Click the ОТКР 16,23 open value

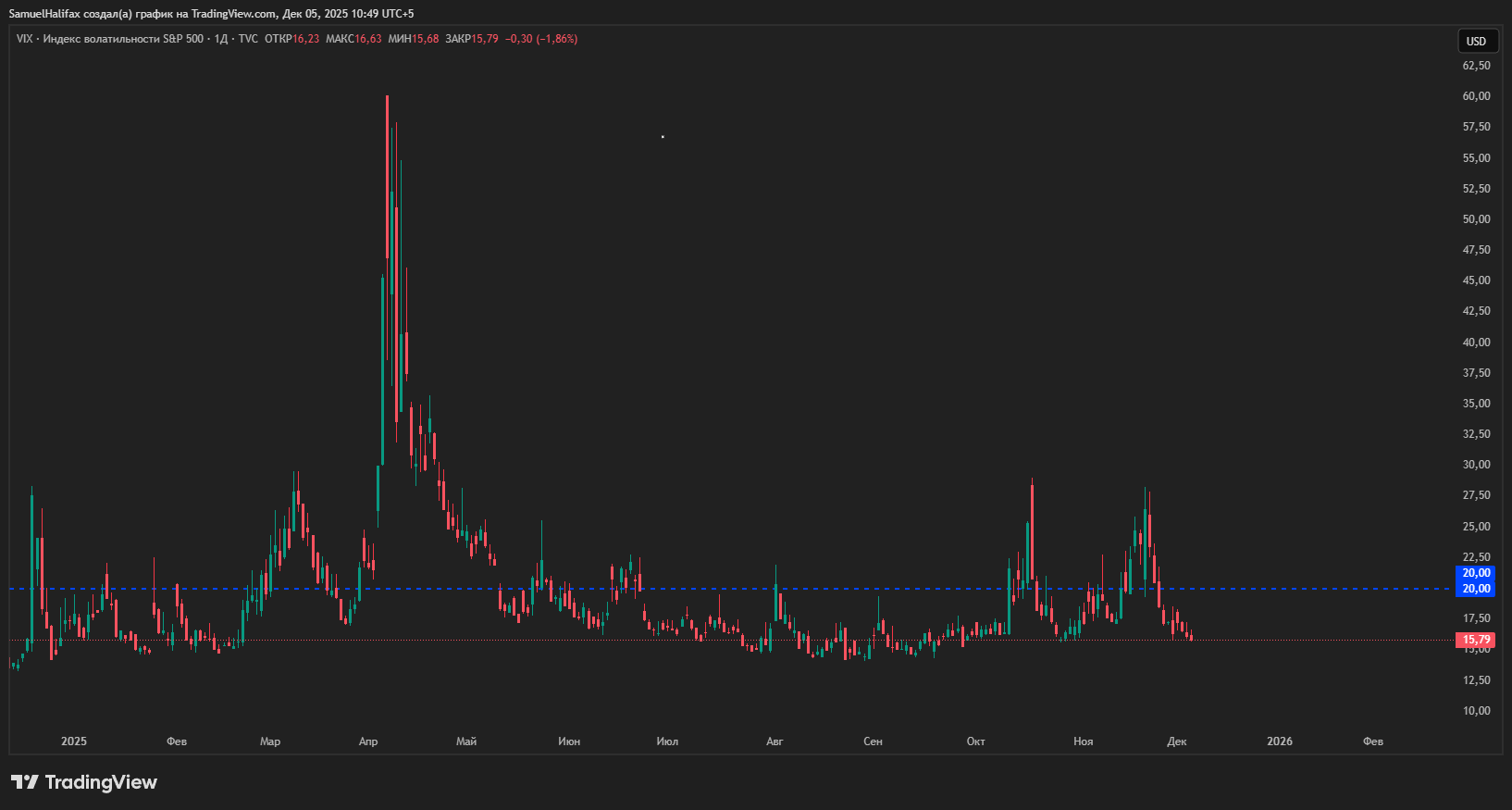(x=292, y=39)
